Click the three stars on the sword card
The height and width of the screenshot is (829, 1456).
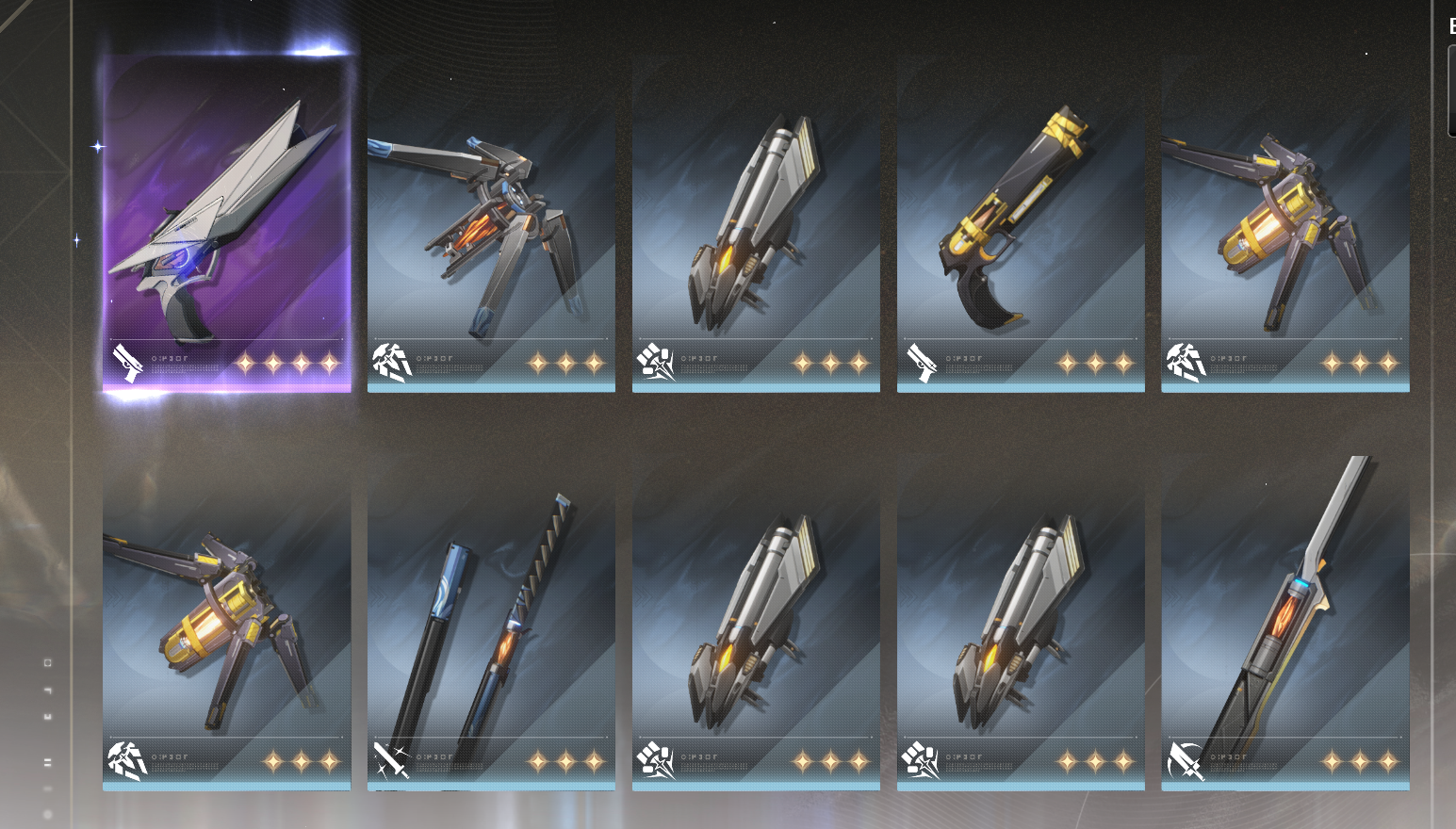coord(565,761)
